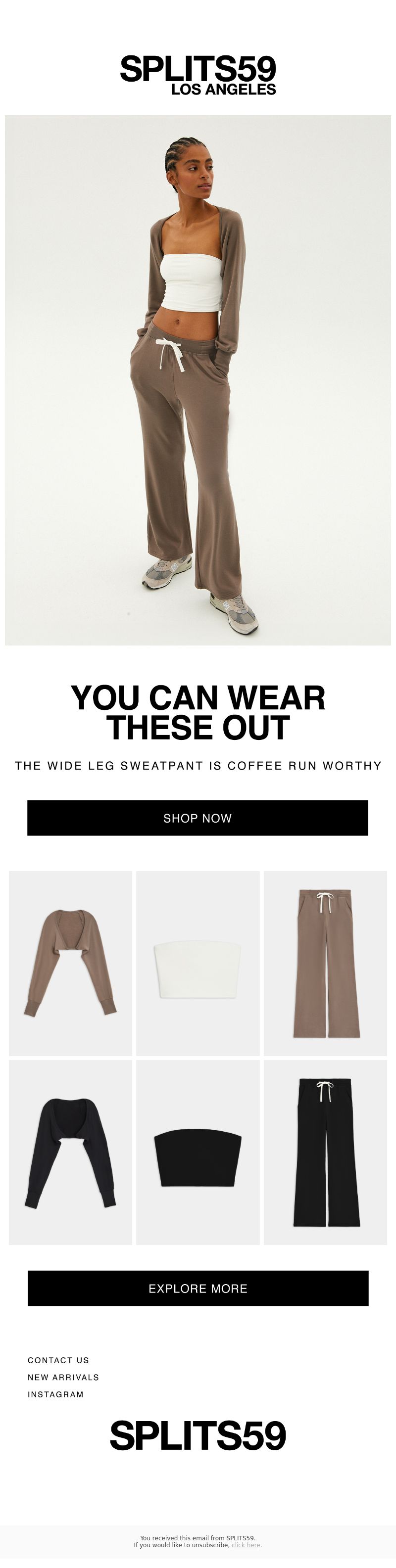Image resolution: width=396 pixels, height=1568 pixels.
Task: View the black shrug cardigan product
Action: 70,1153
